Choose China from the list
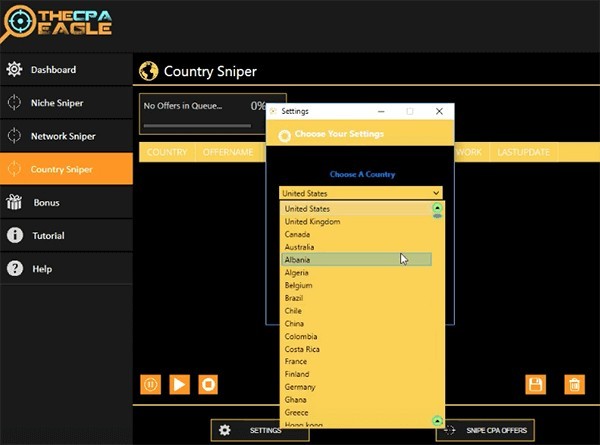The height and width of the screenshot is (445, 600). coord(357,323)
